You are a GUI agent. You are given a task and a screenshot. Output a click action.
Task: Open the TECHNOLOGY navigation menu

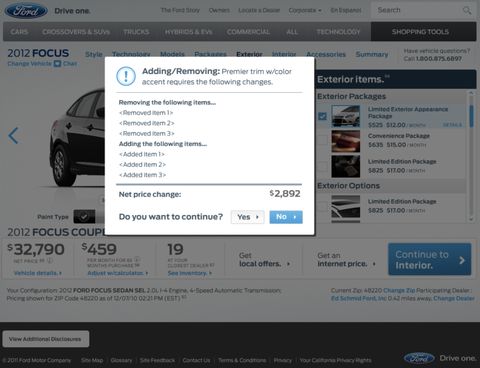(x=338, y=32)
